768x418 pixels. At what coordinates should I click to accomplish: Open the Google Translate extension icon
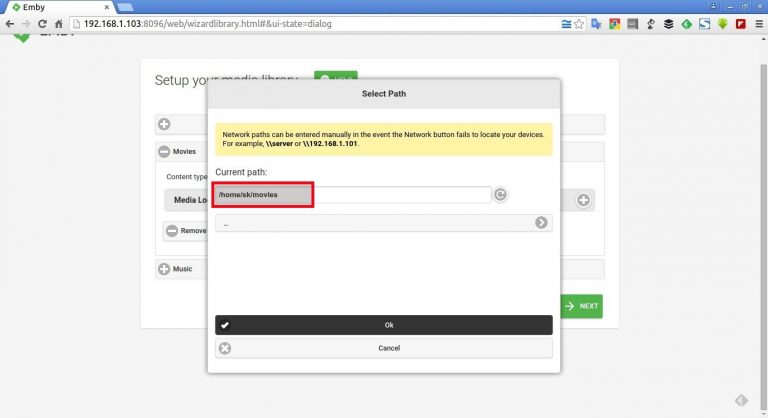pyautogui.click(x=596, y=24)
